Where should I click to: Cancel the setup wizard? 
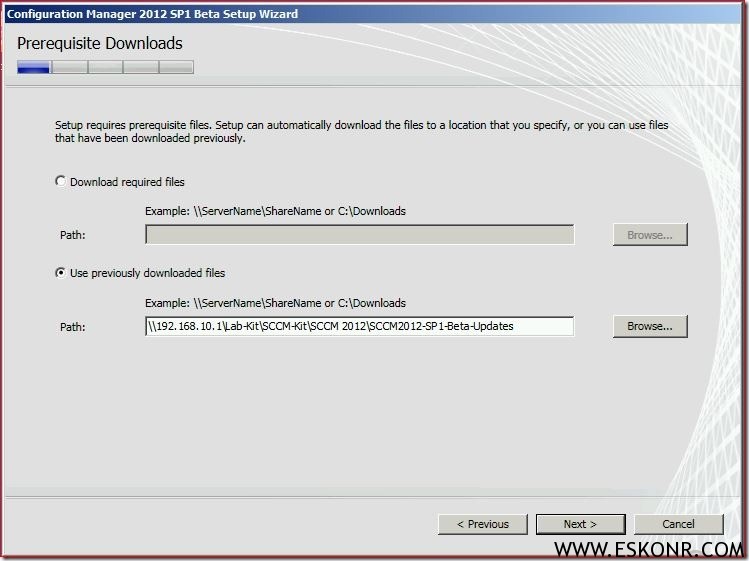[679, 524]
